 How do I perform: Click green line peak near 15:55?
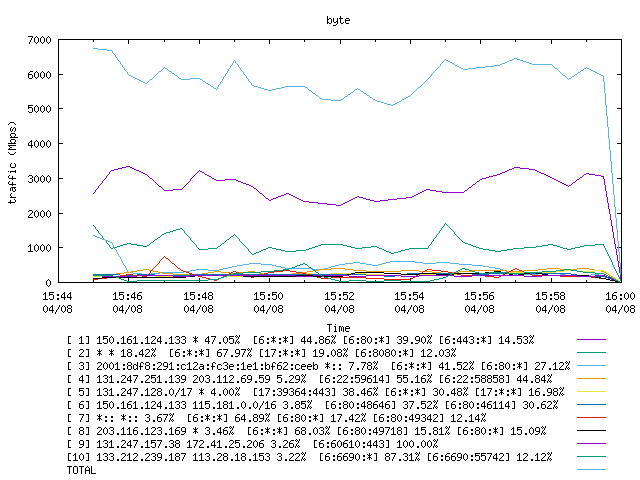click(x=446, y=224)
